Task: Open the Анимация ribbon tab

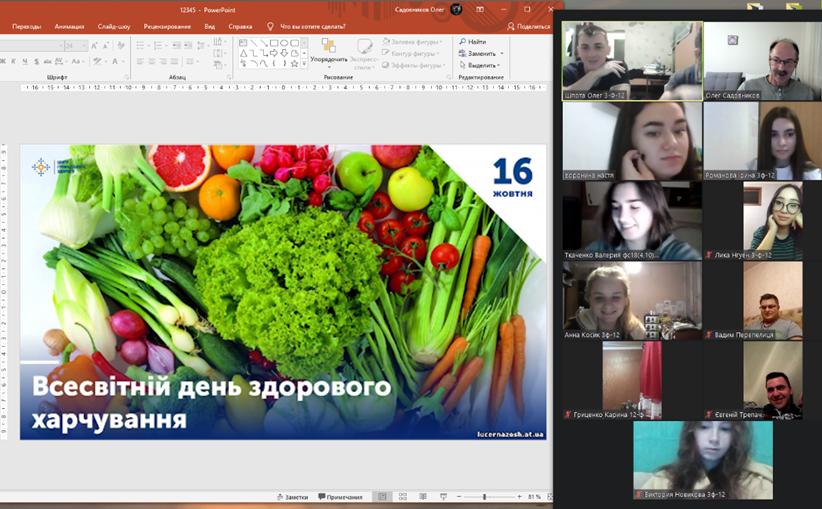Action: coord(69,26)
